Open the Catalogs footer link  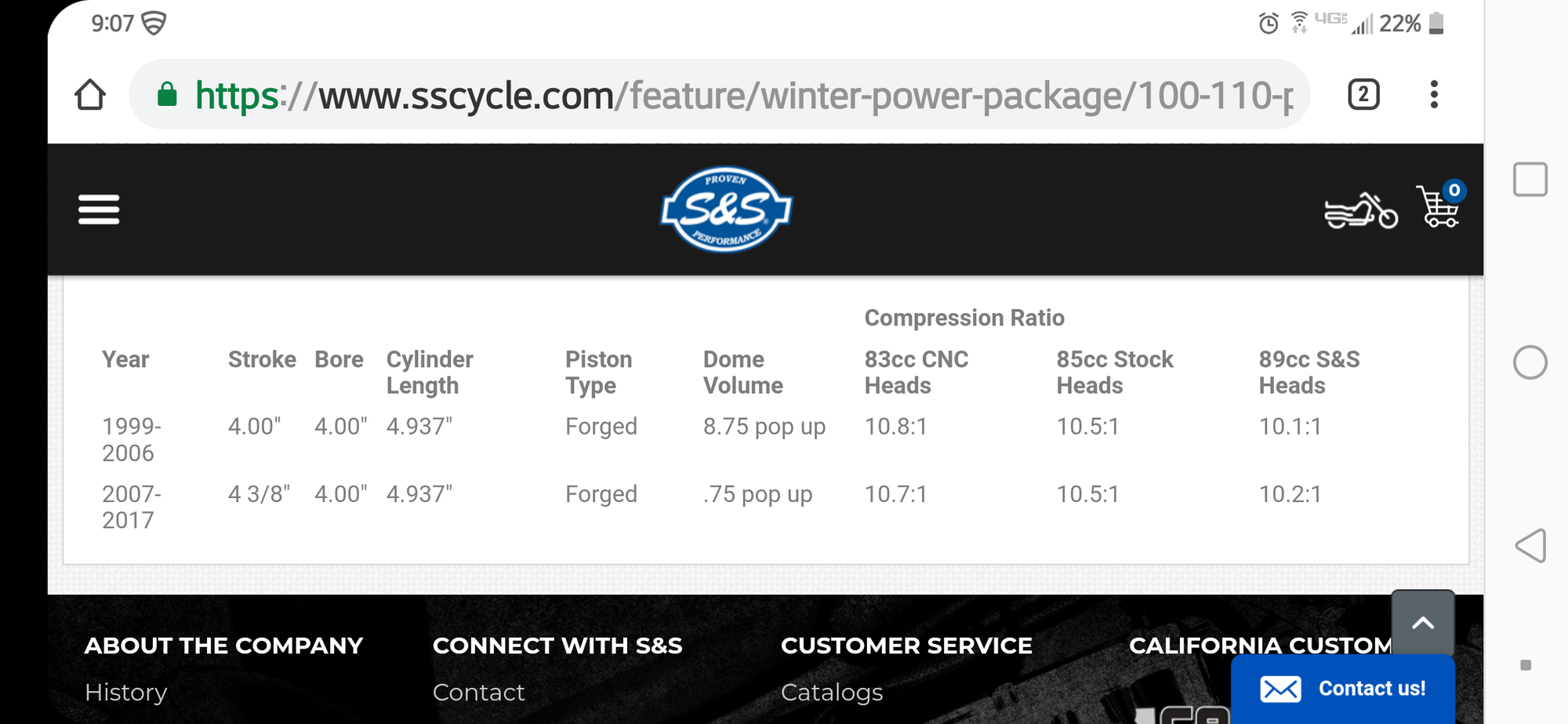click(x=832, y=693)
